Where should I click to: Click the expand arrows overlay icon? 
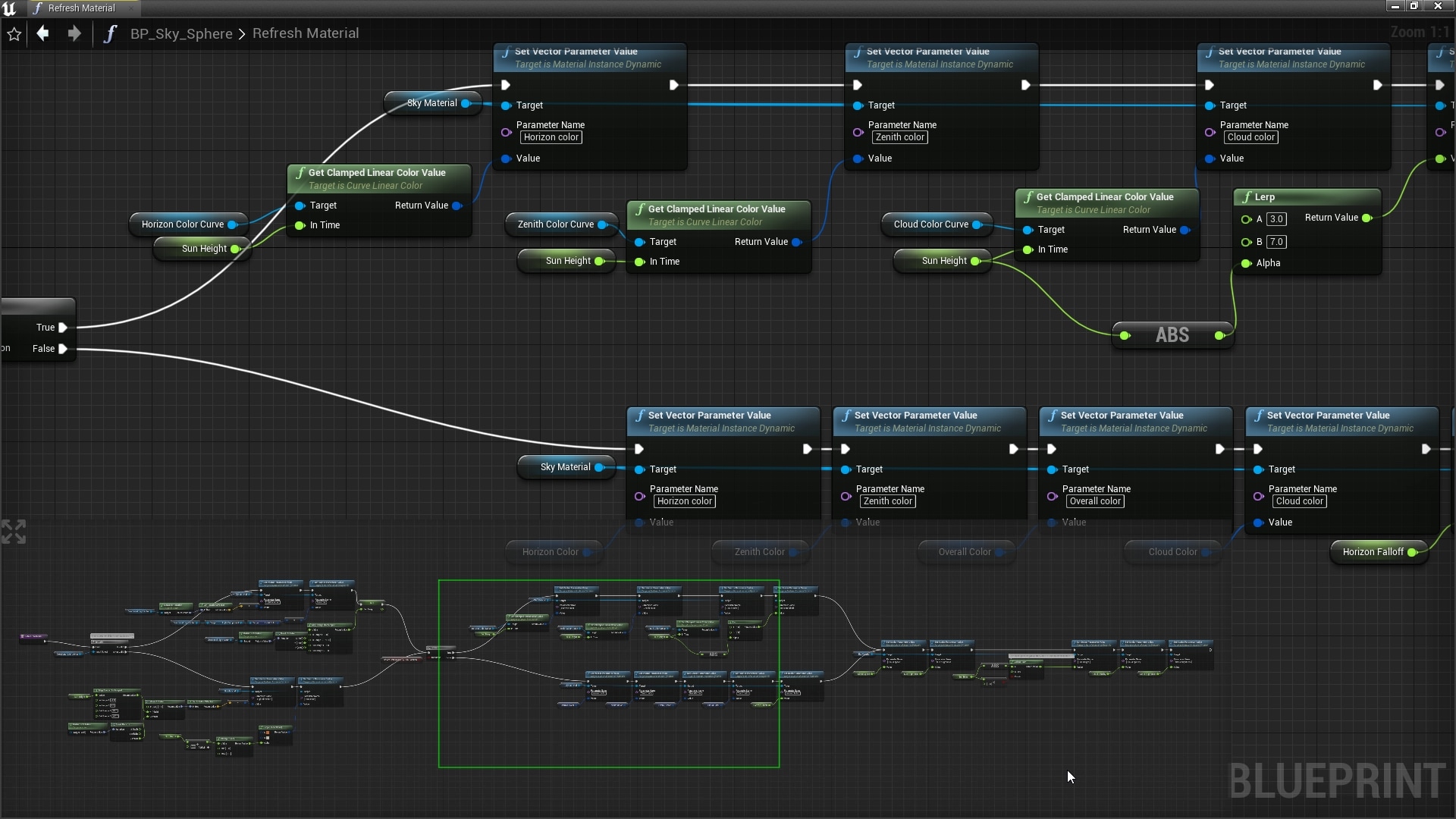14,532
